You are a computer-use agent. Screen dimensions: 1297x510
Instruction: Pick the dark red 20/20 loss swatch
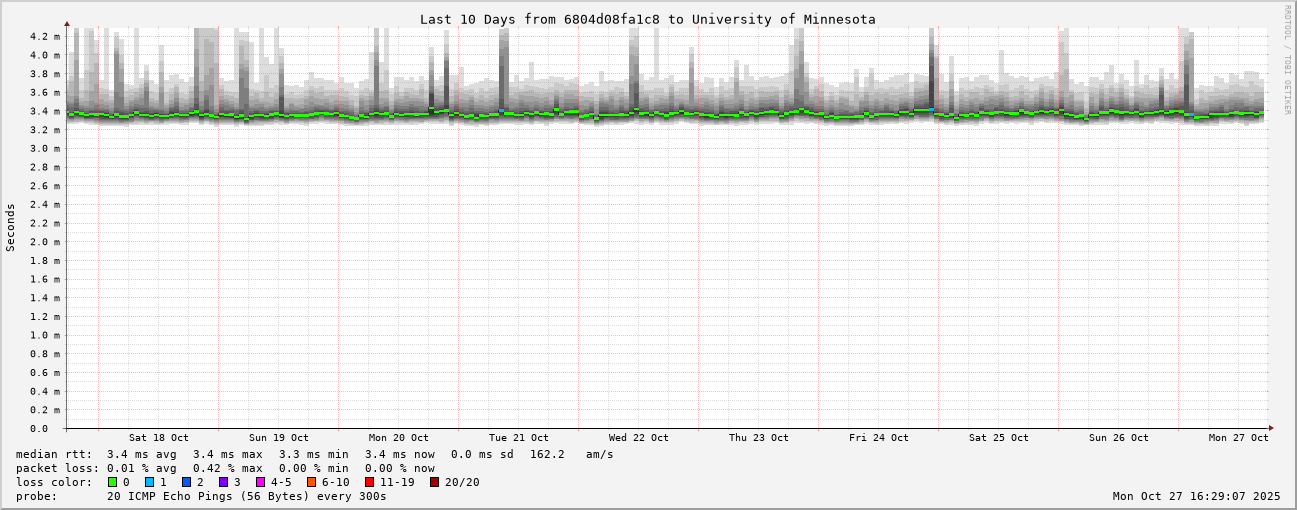(x=435, y=482)
